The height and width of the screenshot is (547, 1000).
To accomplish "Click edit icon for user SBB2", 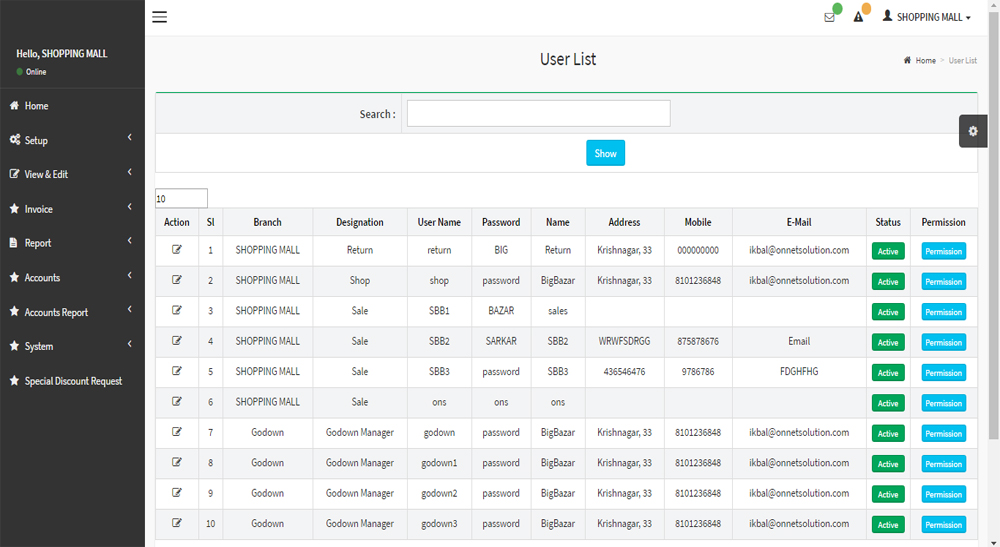I will [x=177, y=341].
